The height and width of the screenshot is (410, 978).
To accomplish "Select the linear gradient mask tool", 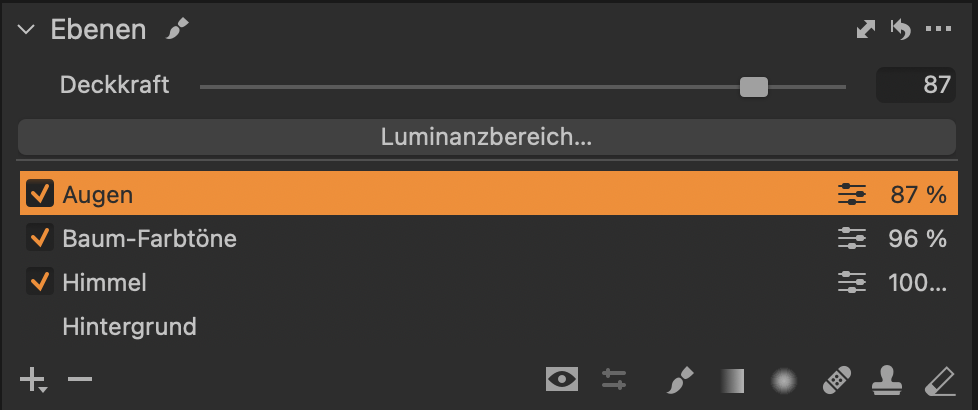I will point(733,380).
